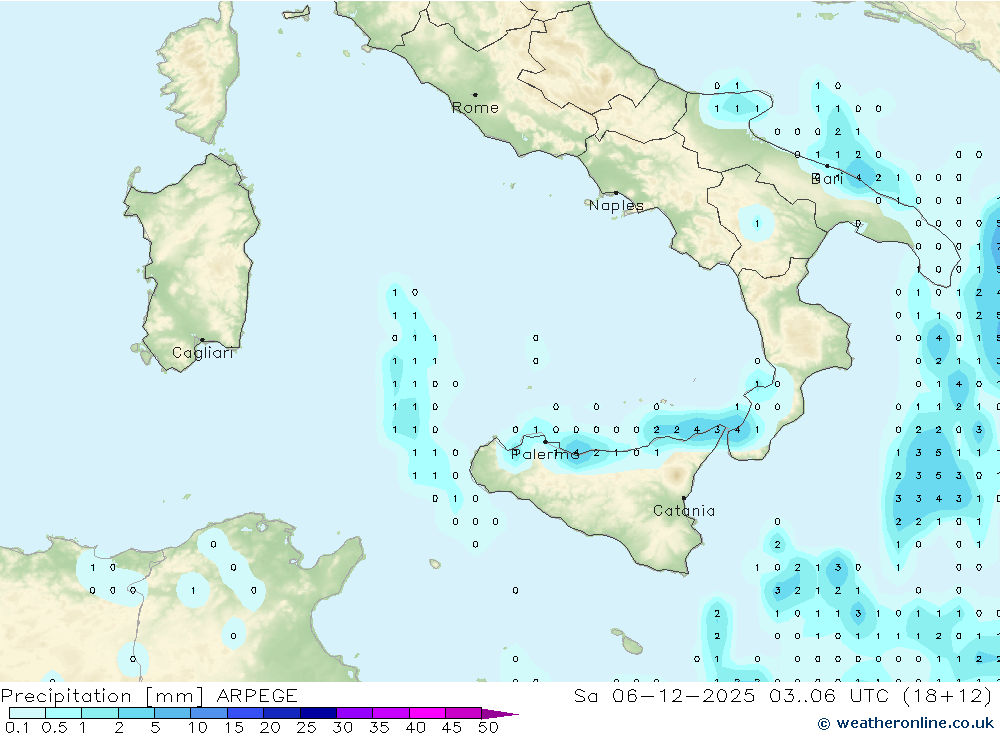Click the legend value 10
Image resolution: width=1000 pixels, height=733 pixels.
point(198,727)
